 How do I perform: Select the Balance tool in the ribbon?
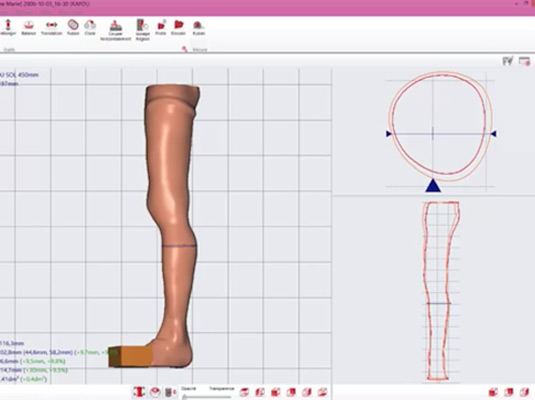(x=28, y=28)
